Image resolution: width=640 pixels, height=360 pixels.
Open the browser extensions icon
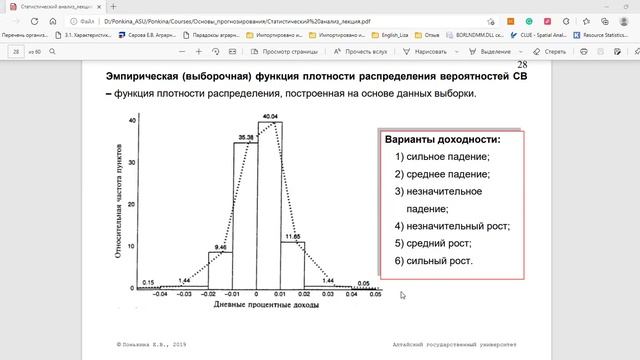tap(566, 21)
